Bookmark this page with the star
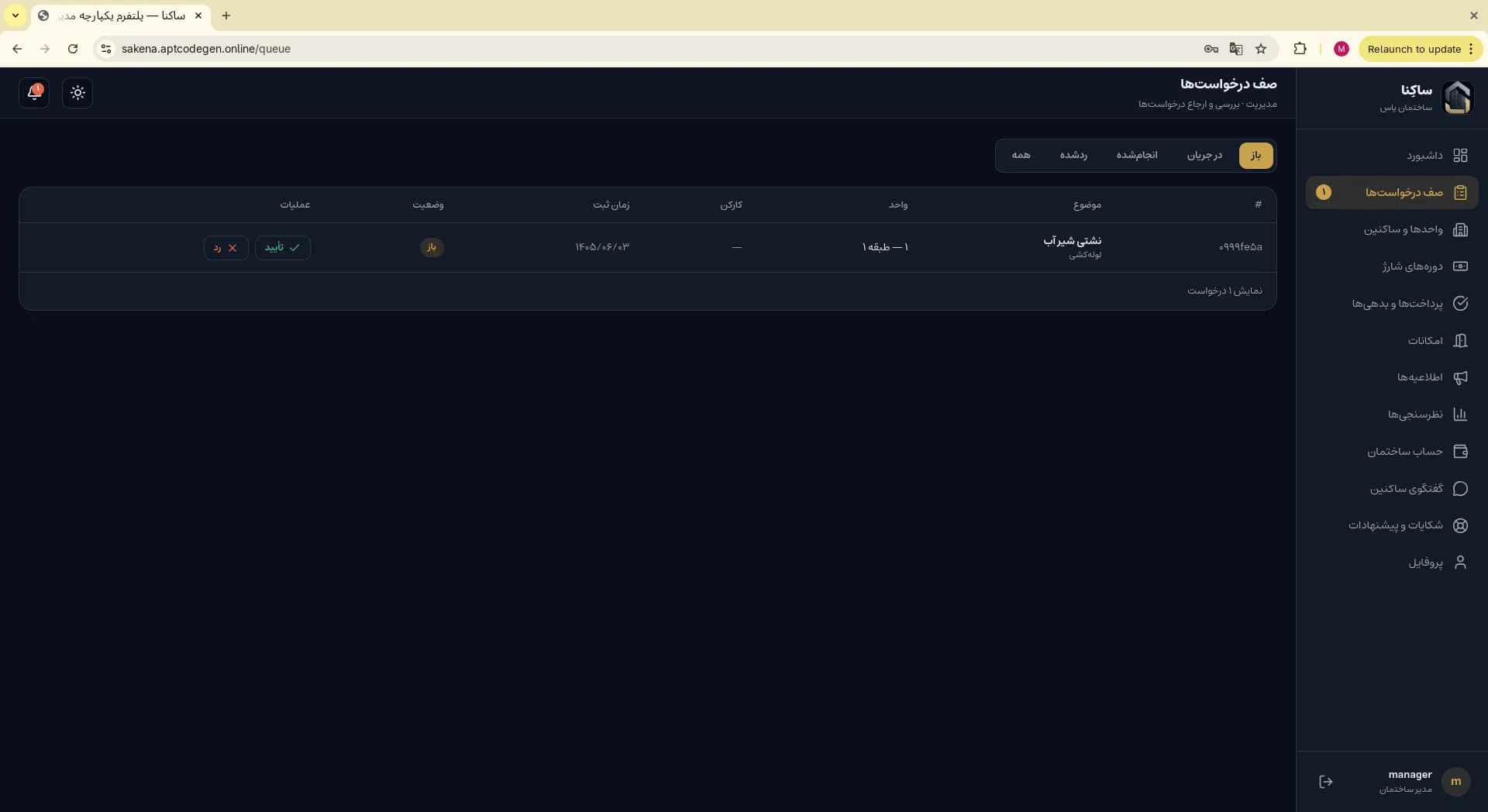 pyautogui.click(x=1261, y=49)
